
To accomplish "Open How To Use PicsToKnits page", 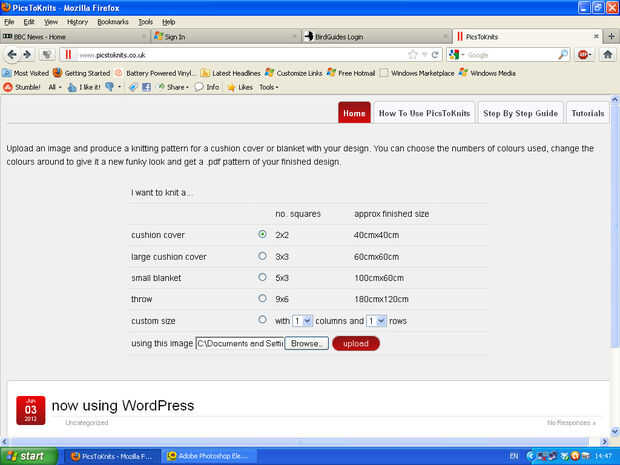I will click(424, 113).
